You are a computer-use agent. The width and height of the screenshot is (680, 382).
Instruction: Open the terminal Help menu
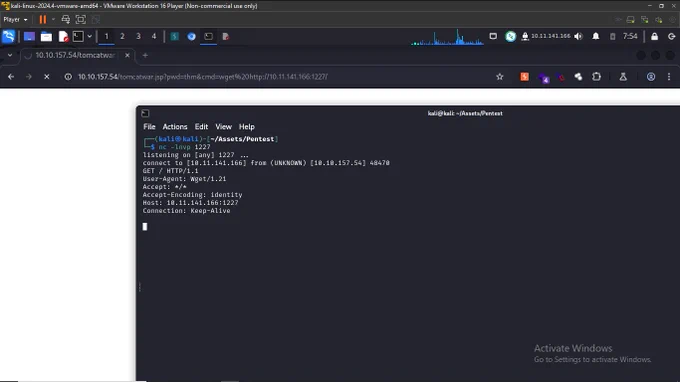pos(247,127)
